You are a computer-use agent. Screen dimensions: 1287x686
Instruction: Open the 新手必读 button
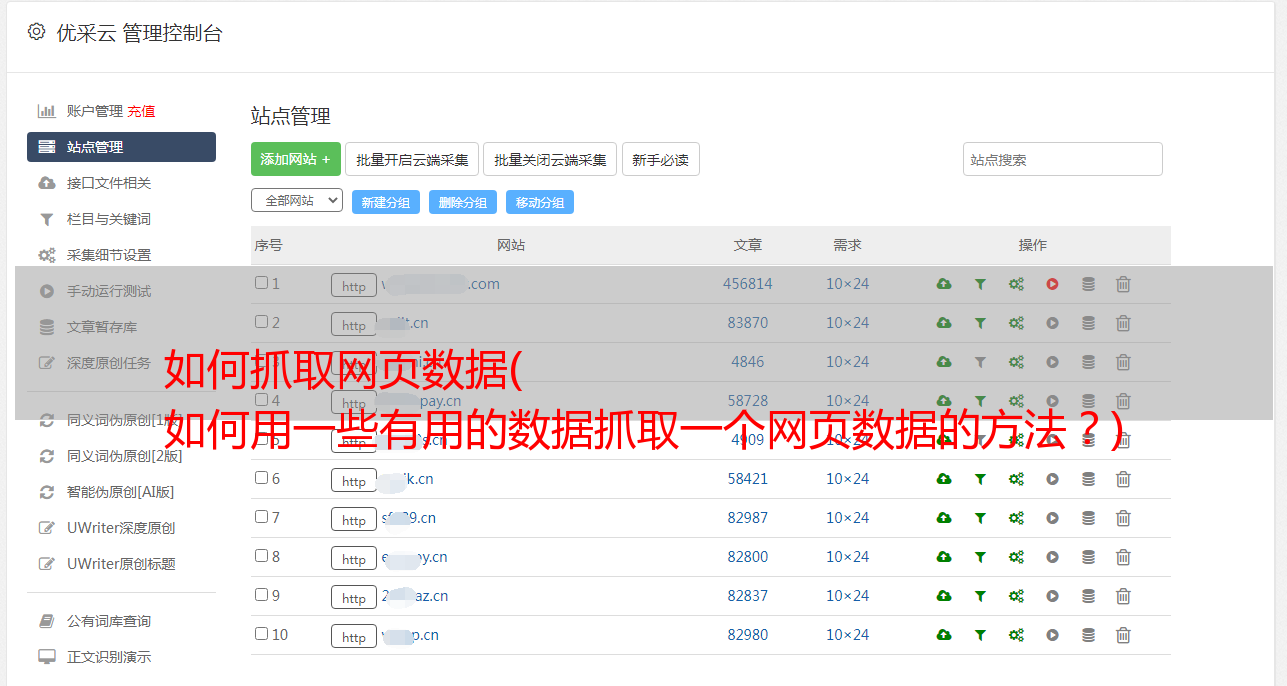pos(661,159)
